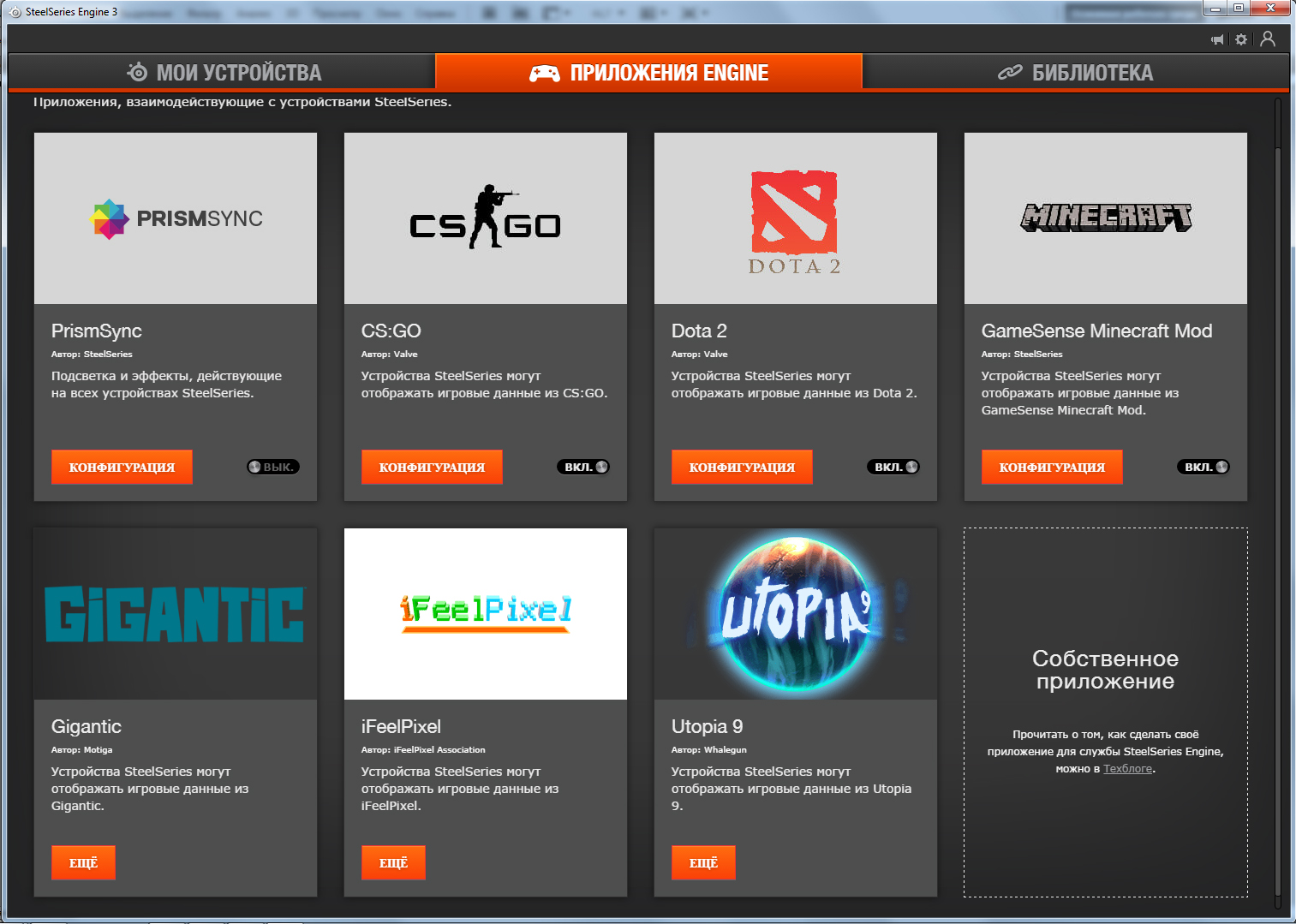Click 'Автор: Motiga' text
The width and height of the screenshot is (1296, 924).
82,750
